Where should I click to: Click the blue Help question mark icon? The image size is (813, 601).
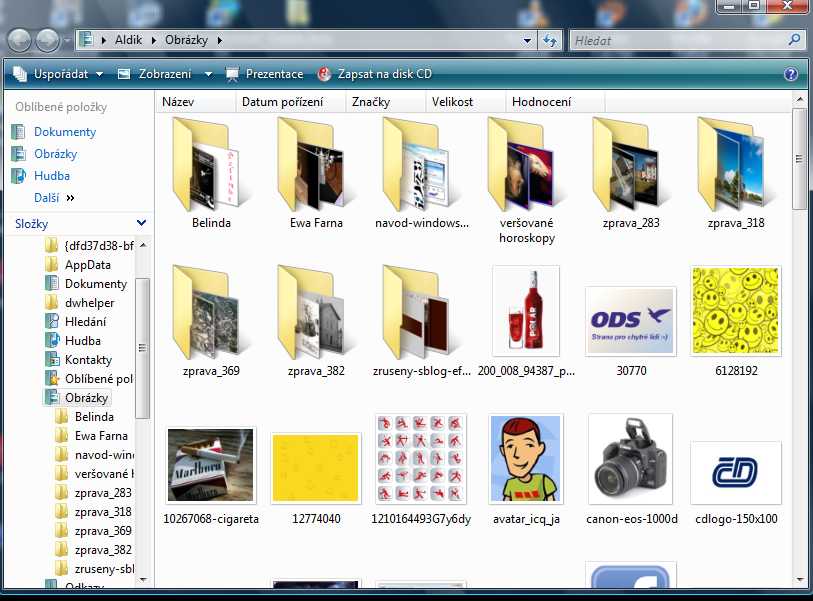coord(791,74)
